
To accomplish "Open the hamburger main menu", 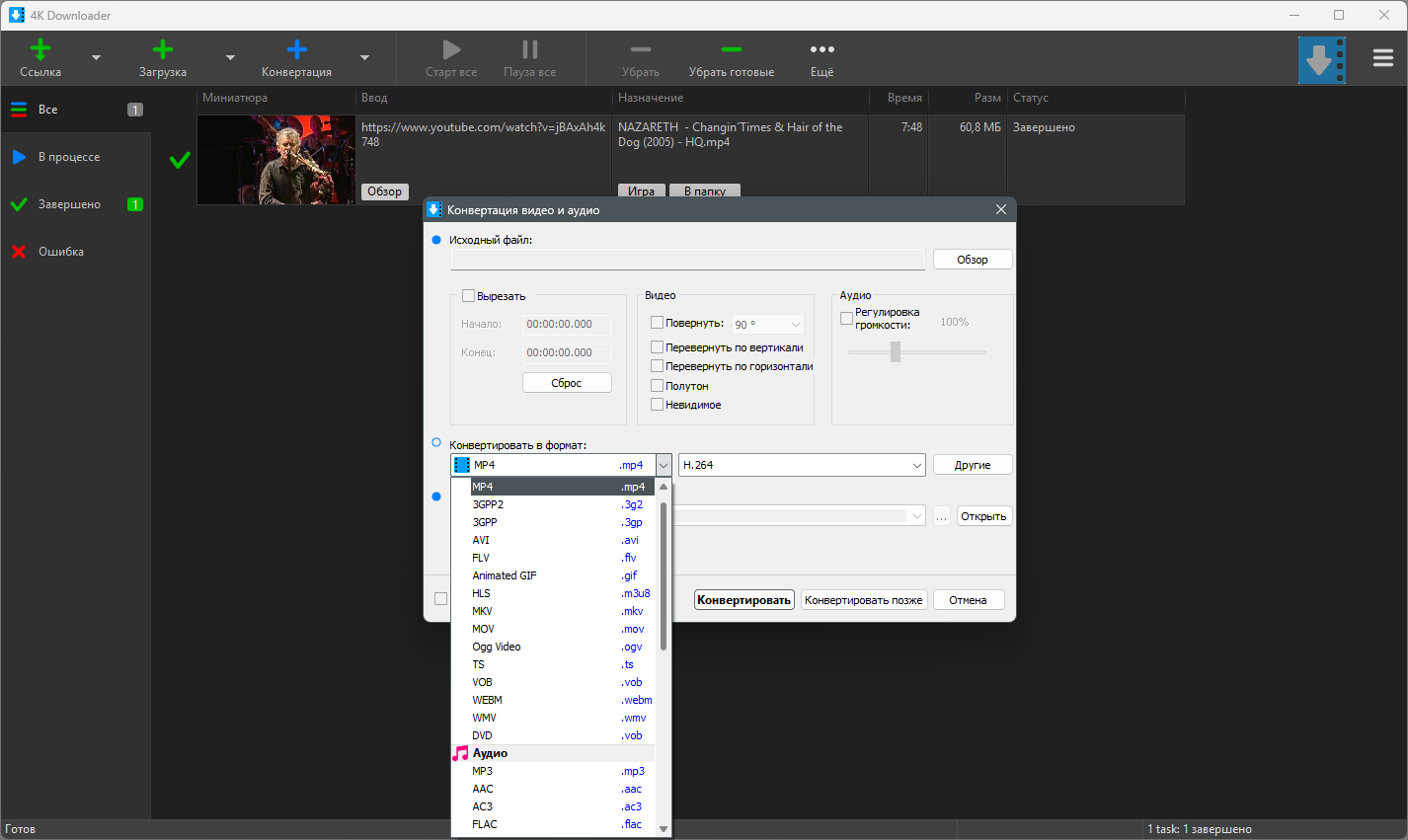I will pyautogui.click(x=1383, y=58).
